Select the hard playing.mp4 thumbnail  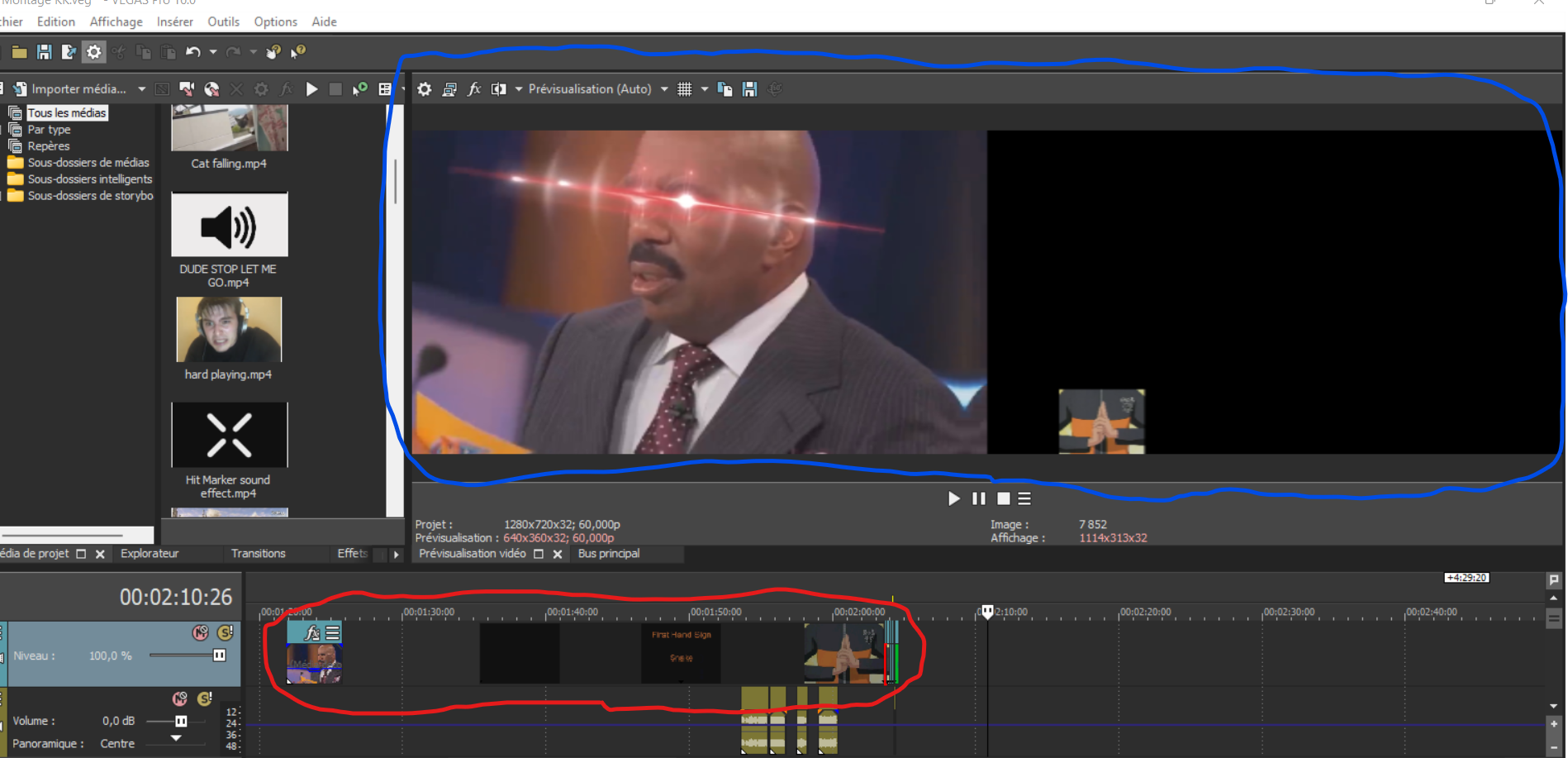coord(229,329)
